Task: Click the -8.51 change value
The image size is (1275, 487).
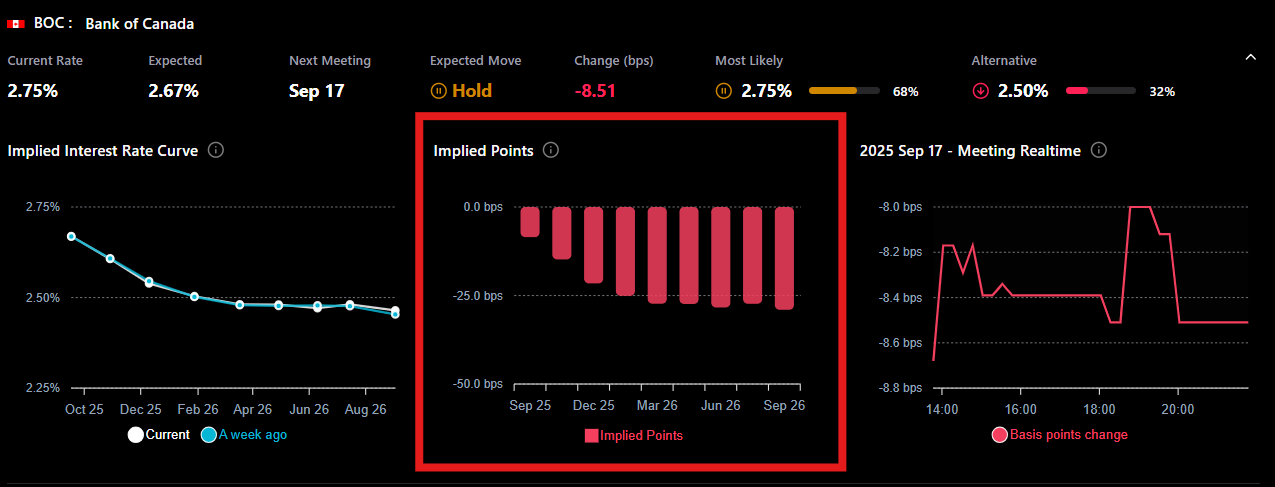Action: coord(595,91)
